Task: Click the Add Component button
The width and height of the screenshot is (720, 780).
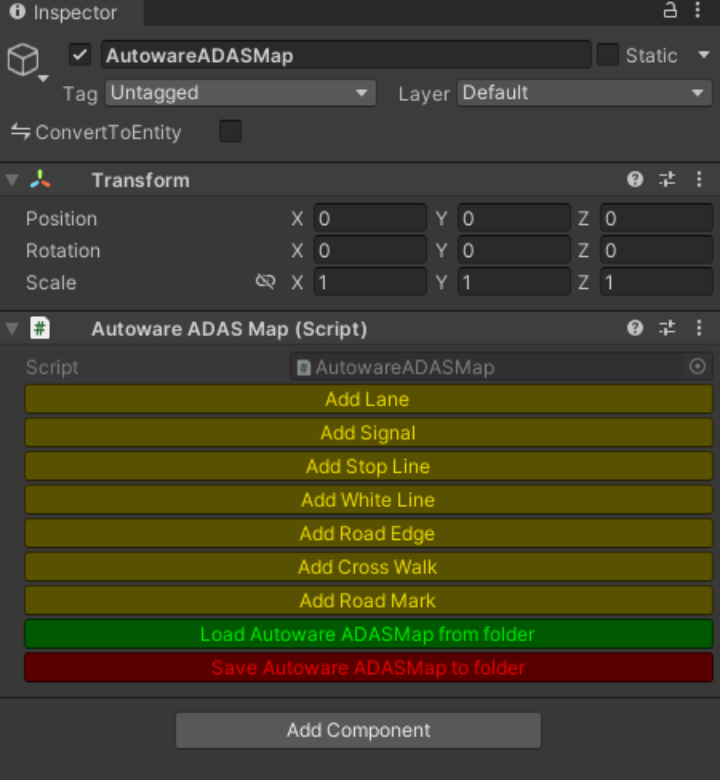Action: 358,730
